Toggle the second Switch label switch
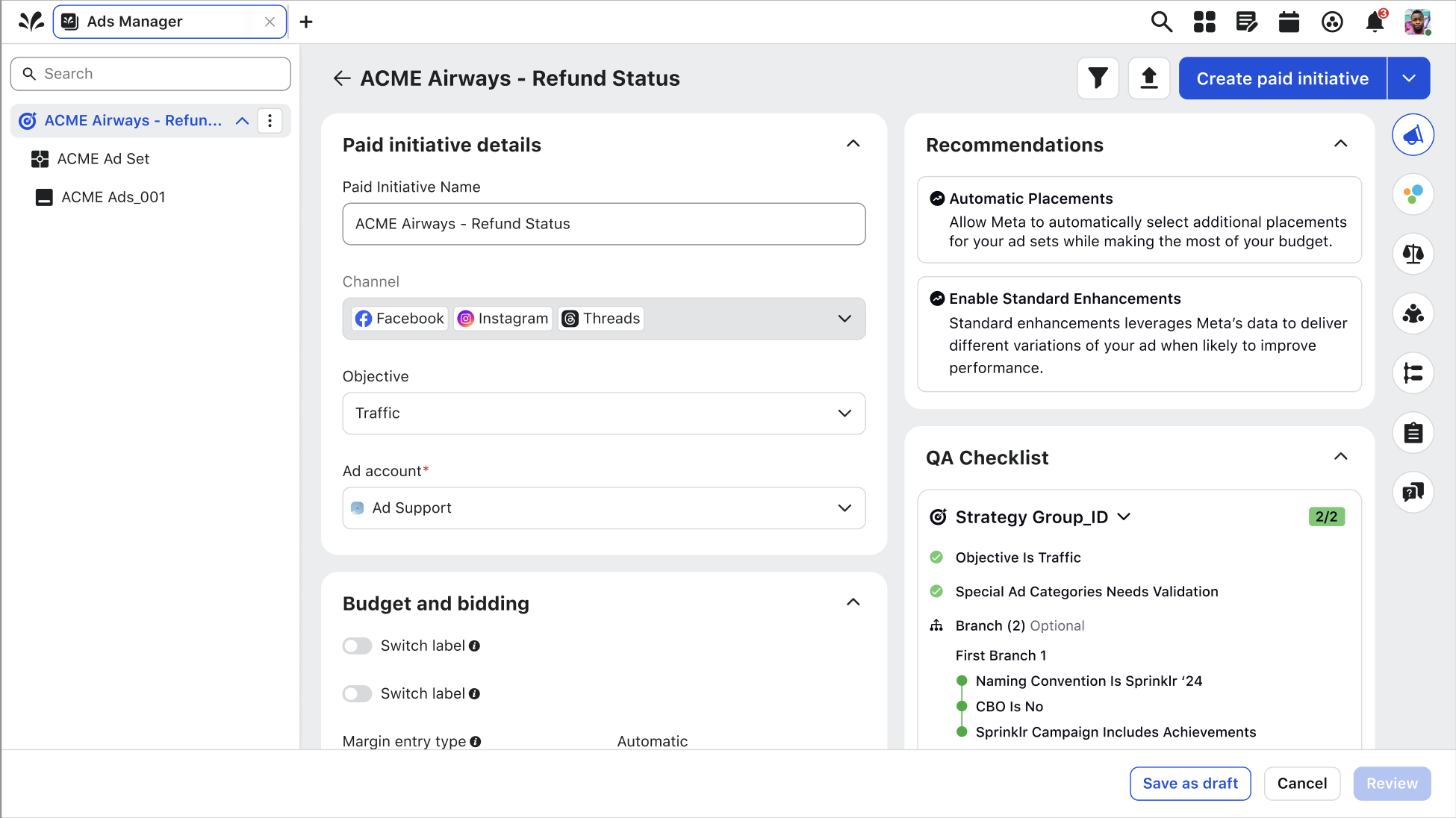 tap(357, 693)
